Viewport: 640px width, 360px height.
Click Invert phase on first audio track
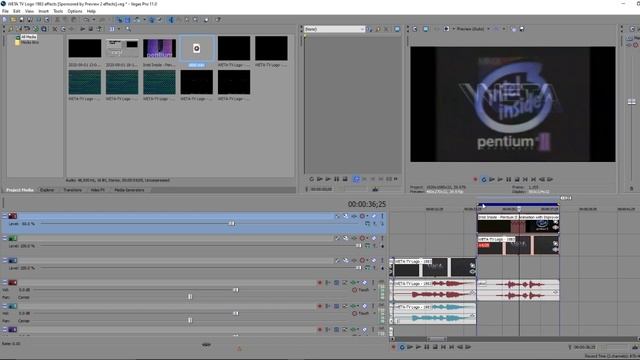coord(328,282)
